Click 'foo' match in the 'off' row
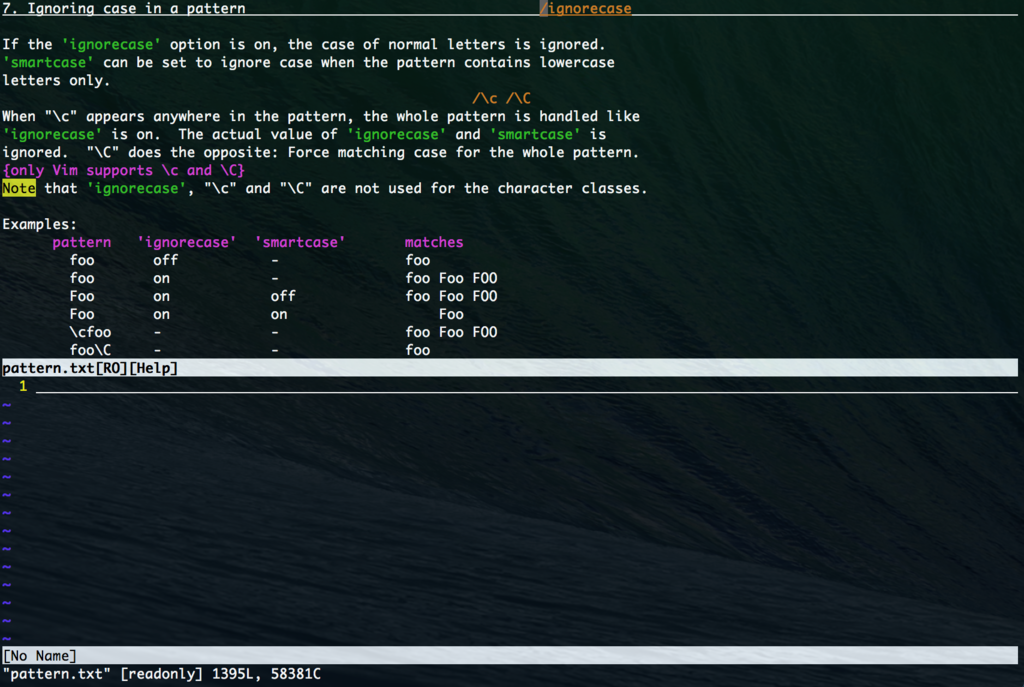 (417, 261)
